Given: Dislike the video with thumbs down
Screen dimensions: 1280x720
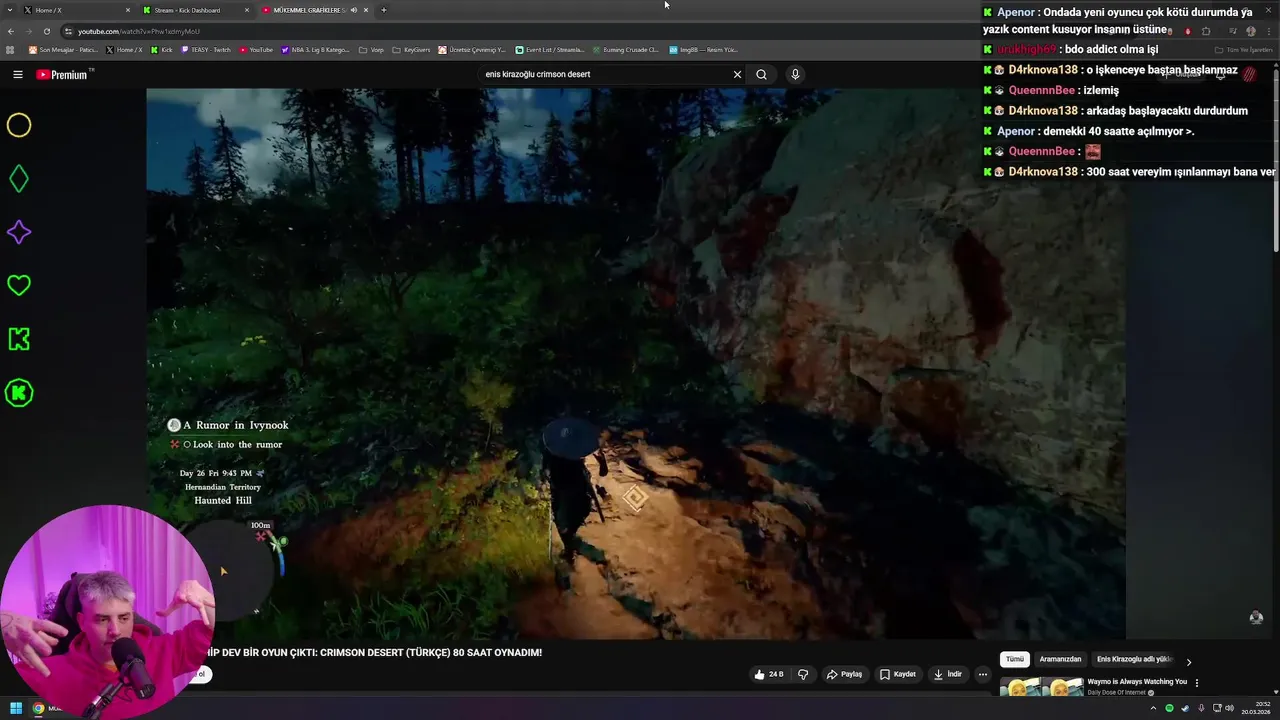Looking at the screenshot, I should (x=803, y=674).
